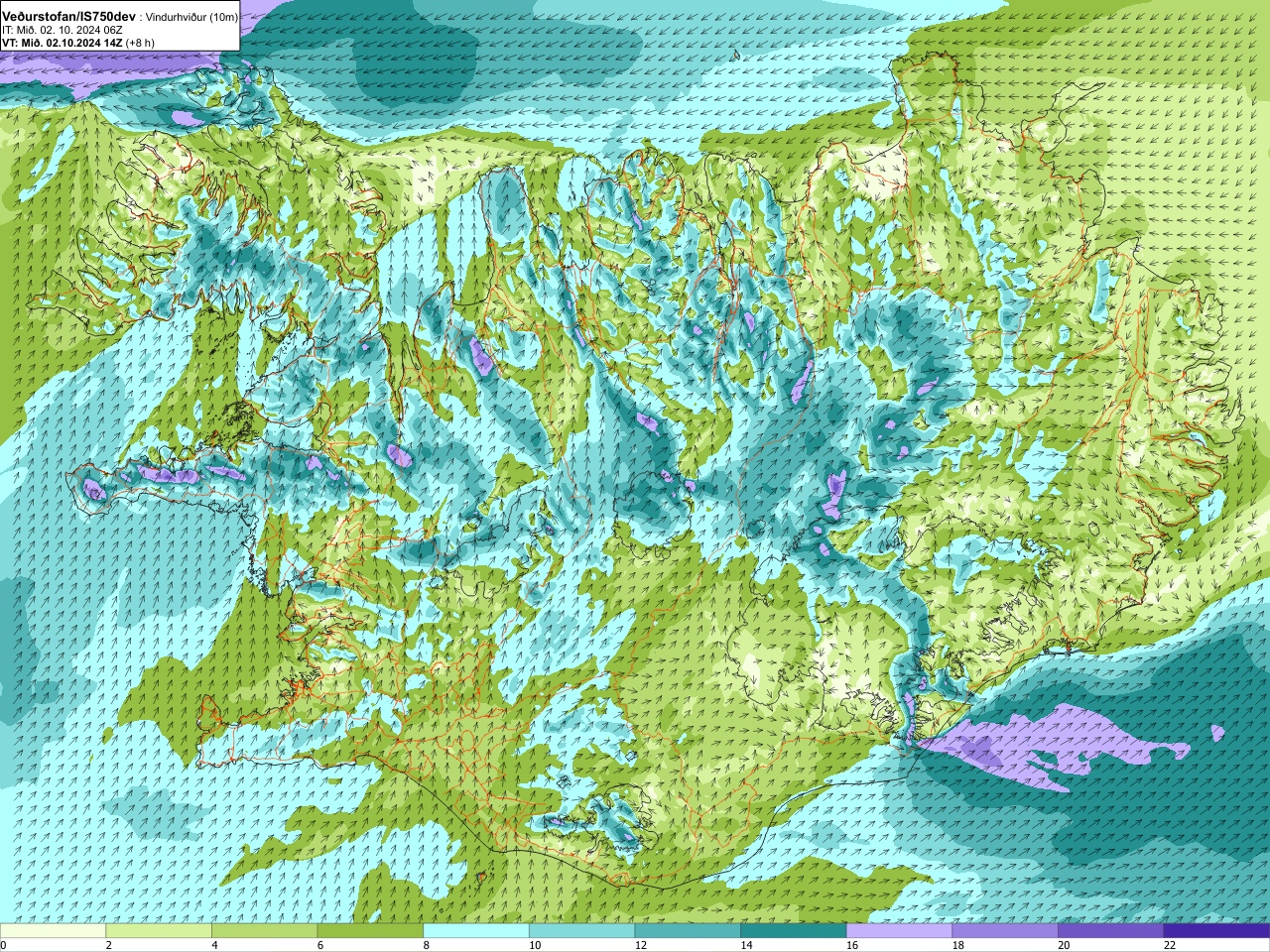1270x952 pixels.
Task: Click the Vindurhviður (10m) label
Action: [190, 18]
